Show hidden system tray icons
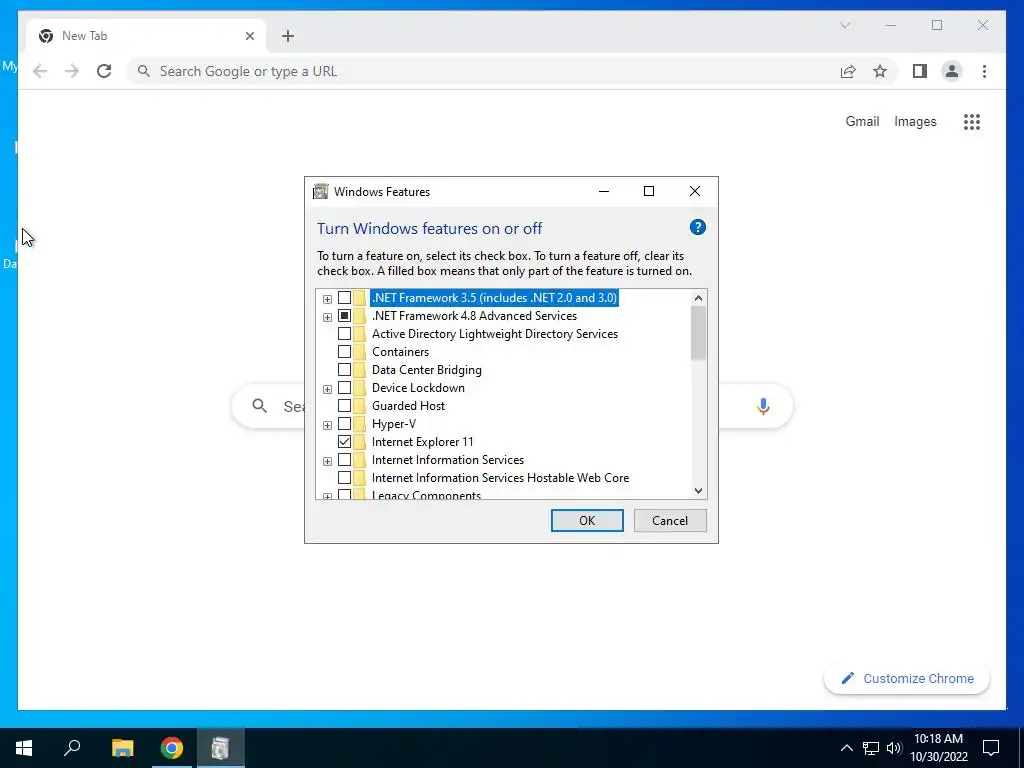The image size is (1024, 768). click(x=846, y=748)
